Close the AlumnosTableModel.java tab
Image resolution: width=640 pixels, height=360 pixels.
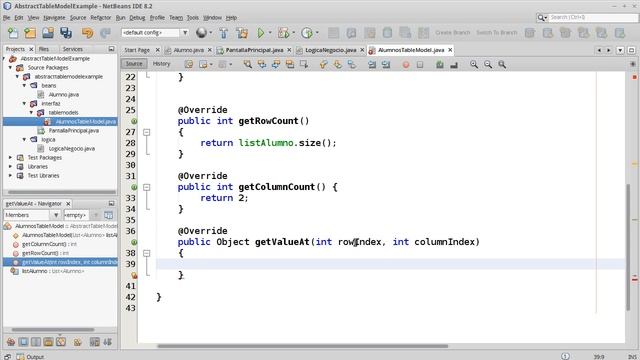pos(450,50)
